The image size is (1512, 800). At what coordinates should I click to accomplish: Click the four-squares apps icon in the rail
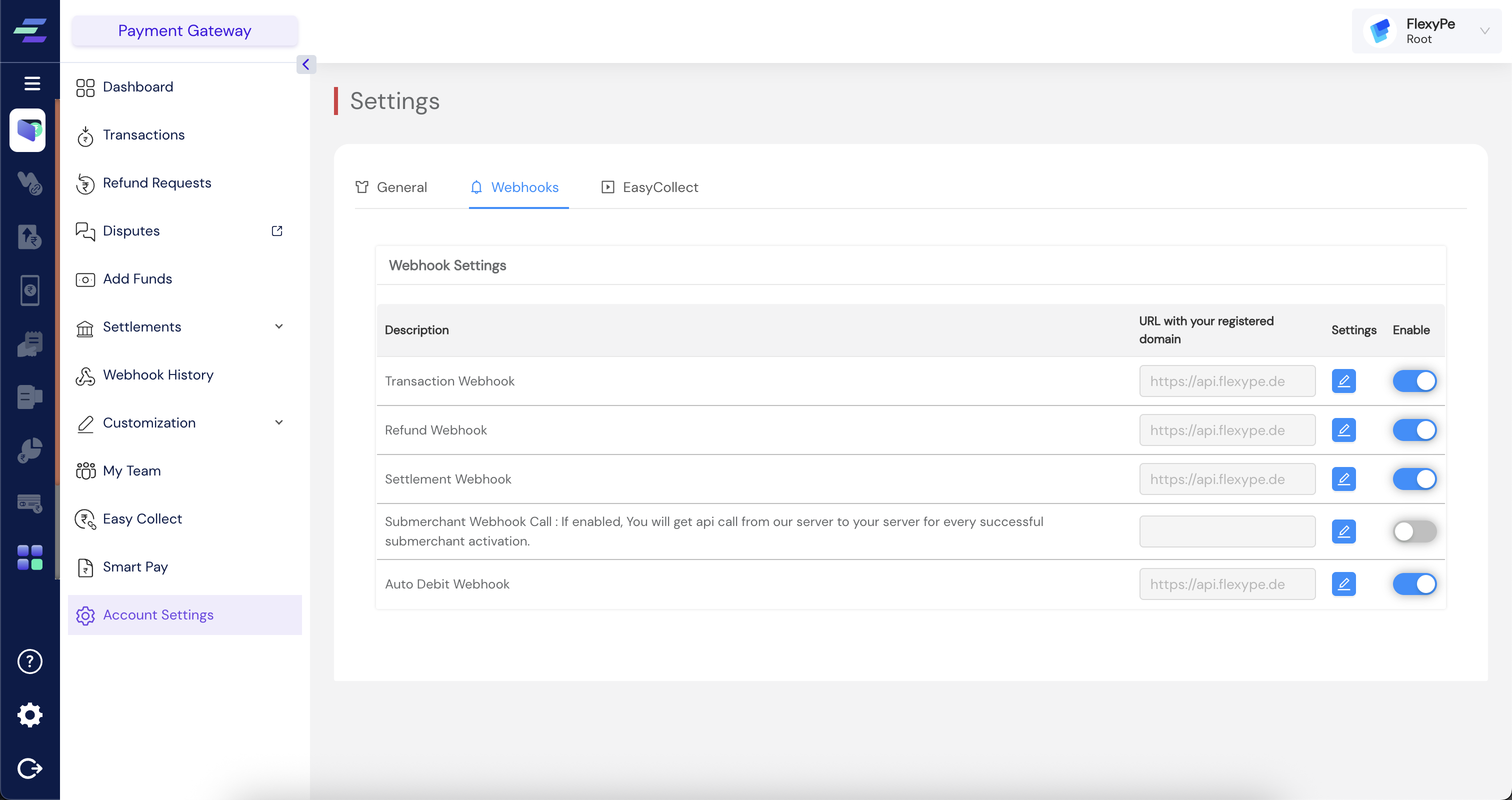[29, 557]
